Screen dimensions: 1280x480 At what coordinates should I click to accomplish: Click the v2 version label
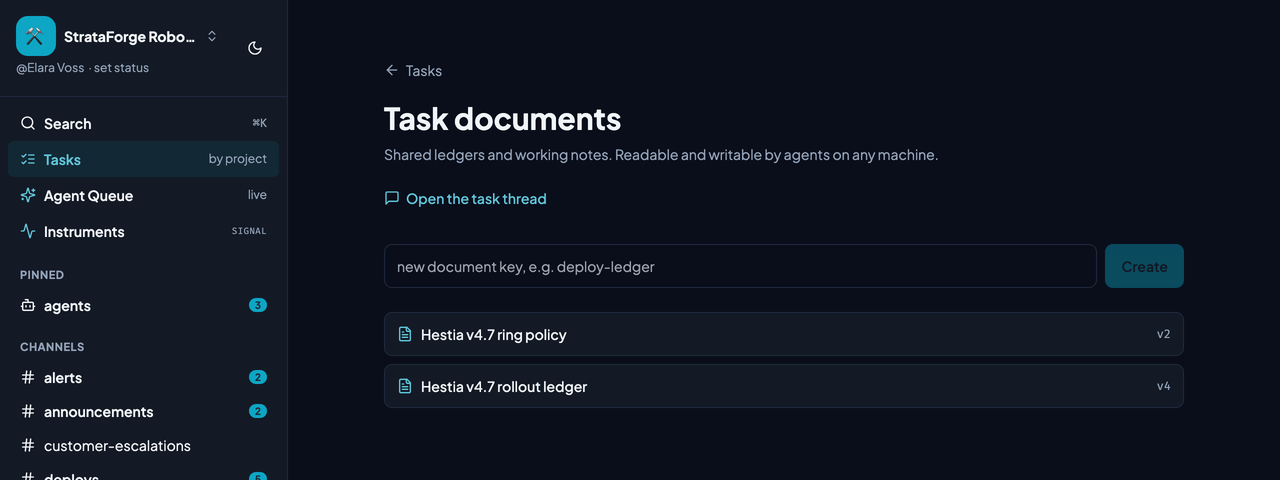click(1163, 334)
